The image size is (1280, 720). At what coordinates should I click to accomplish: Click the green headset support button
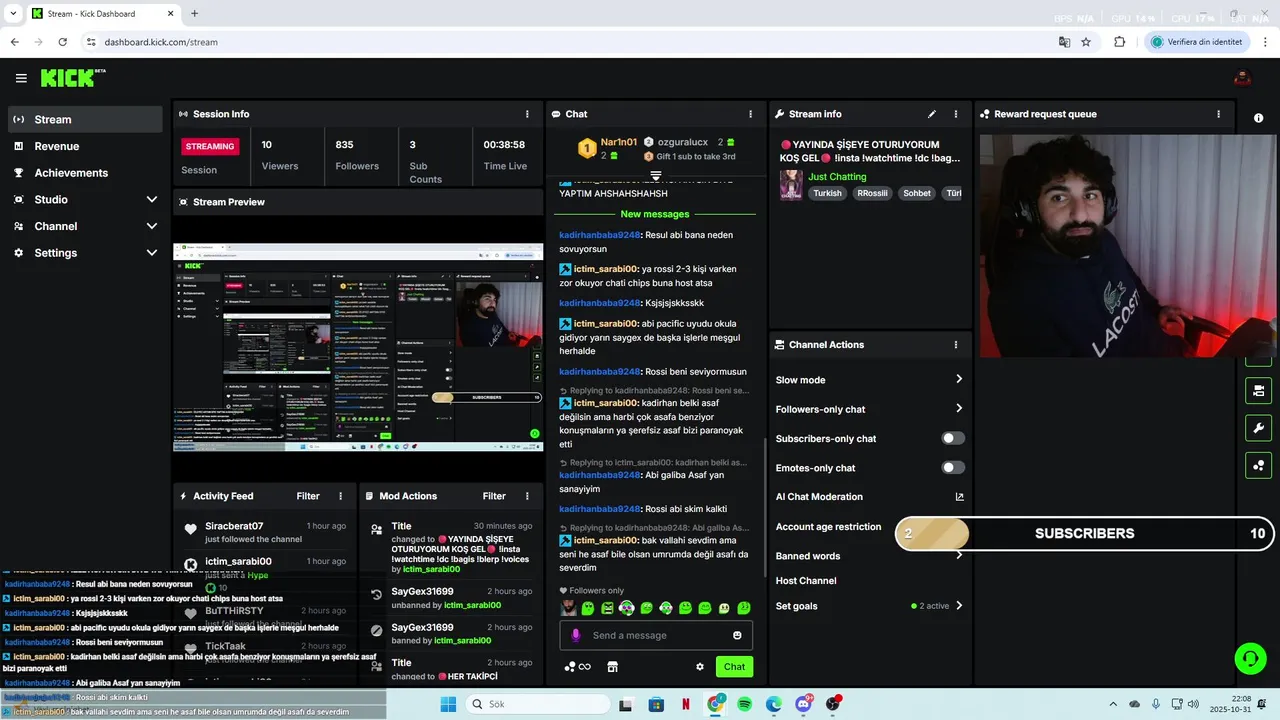(x=1250, y=658)
